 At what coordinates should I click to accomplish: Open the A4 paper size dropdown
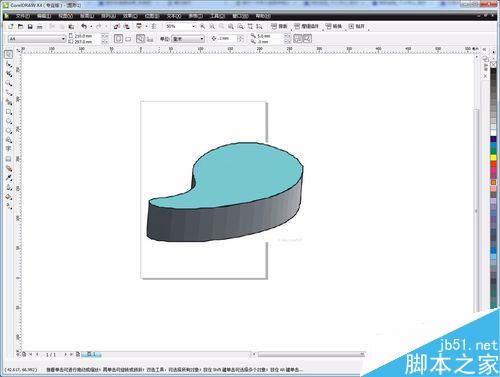pos(63,39)
